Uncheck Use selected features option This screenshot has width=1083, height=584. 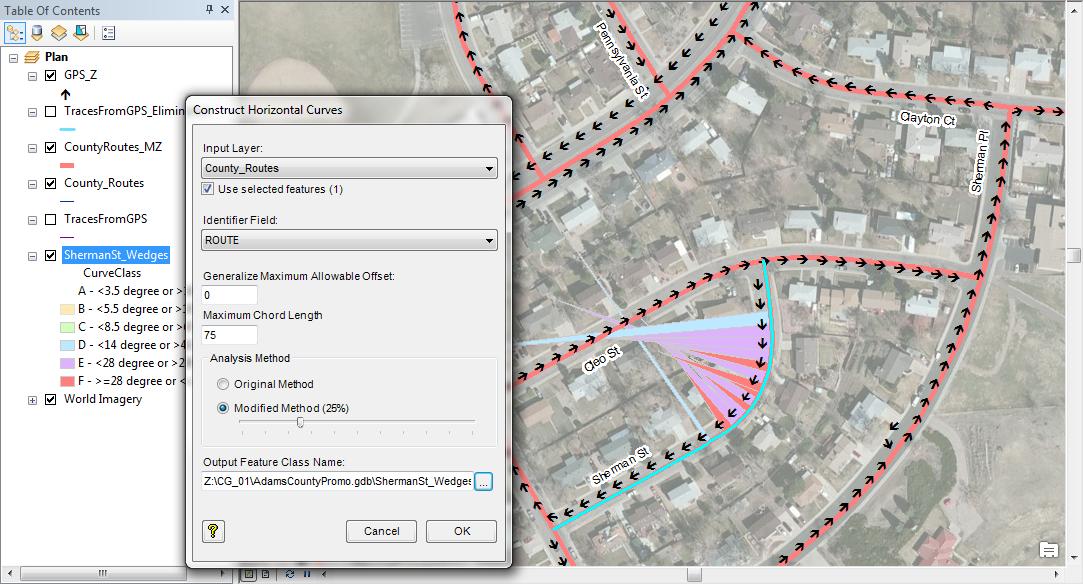click(207, 188)
